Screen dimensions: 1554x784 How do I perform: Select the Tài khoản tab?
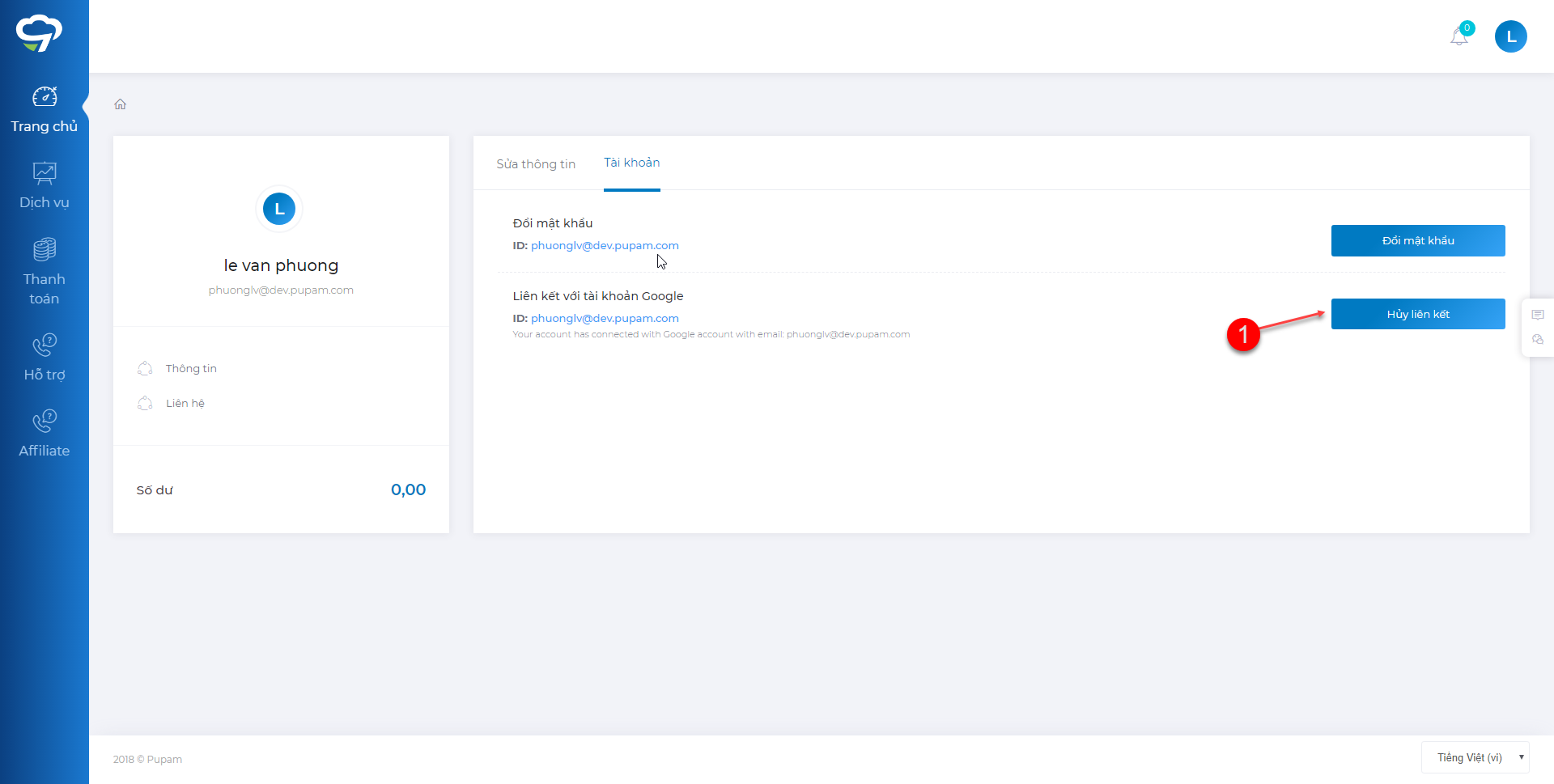(x=632, y=163)
